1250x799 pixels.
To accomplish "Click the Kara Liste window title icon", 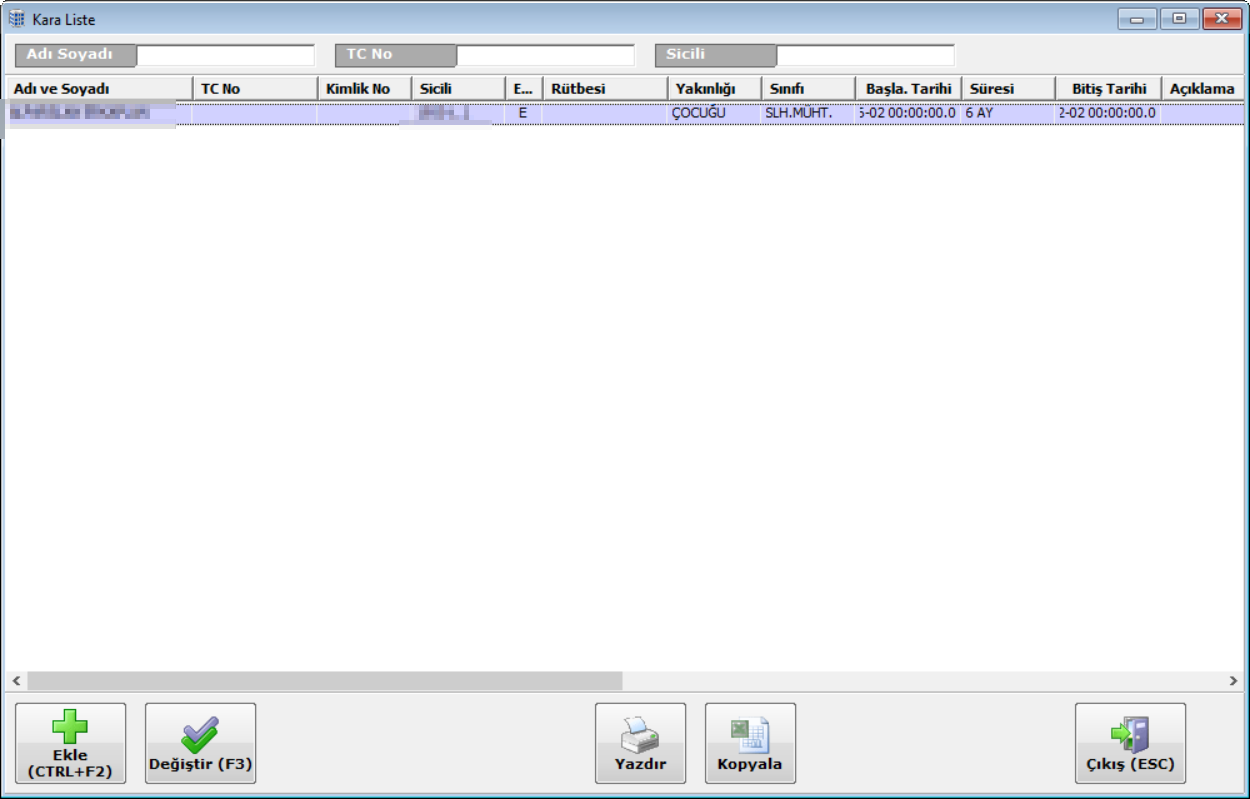I will pos(17,19).
